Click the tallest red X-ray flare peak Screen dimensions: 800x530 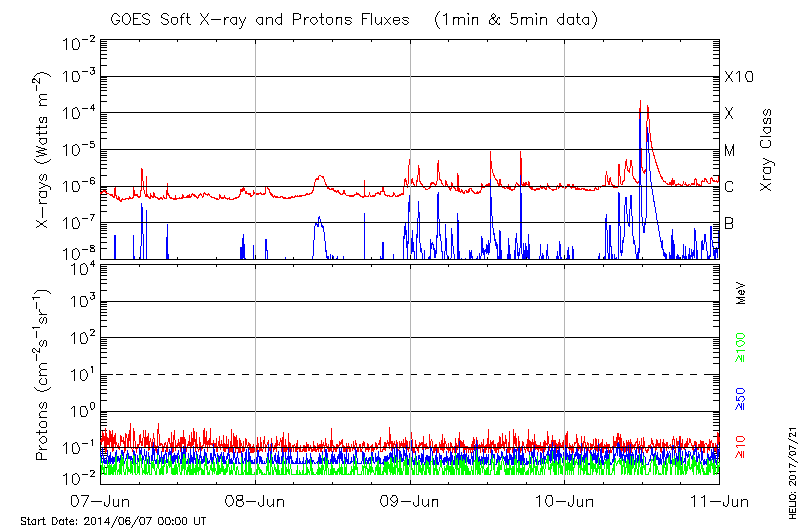click(640, 101)
